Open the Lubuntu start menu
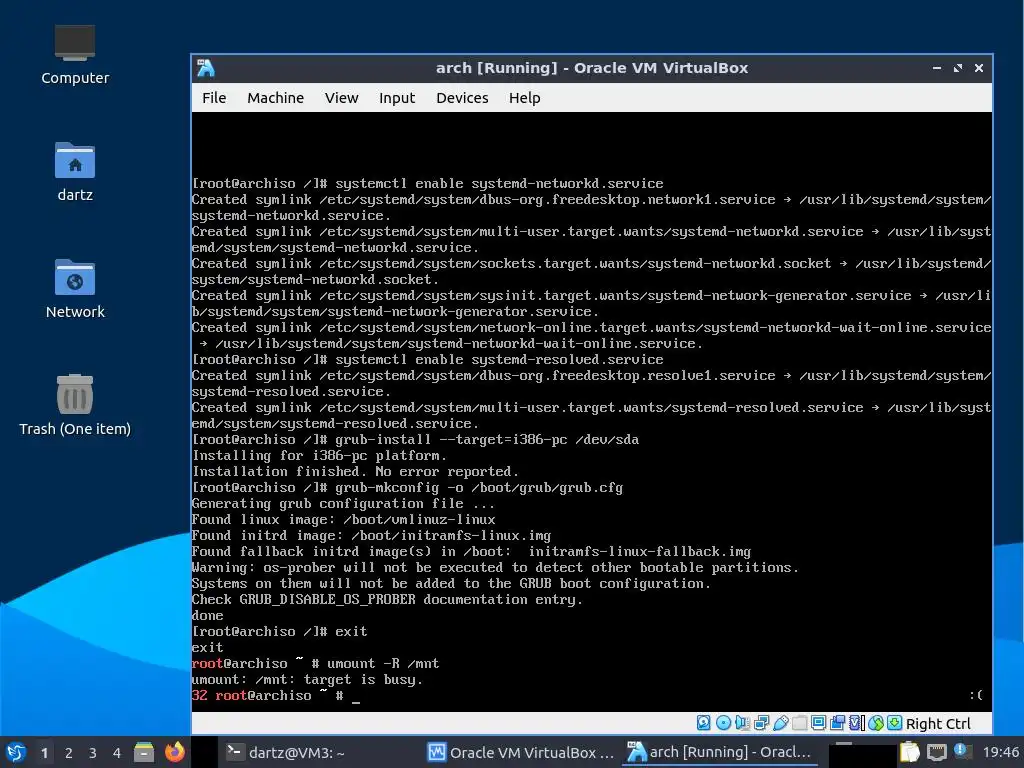 click(x=16, y=752)
